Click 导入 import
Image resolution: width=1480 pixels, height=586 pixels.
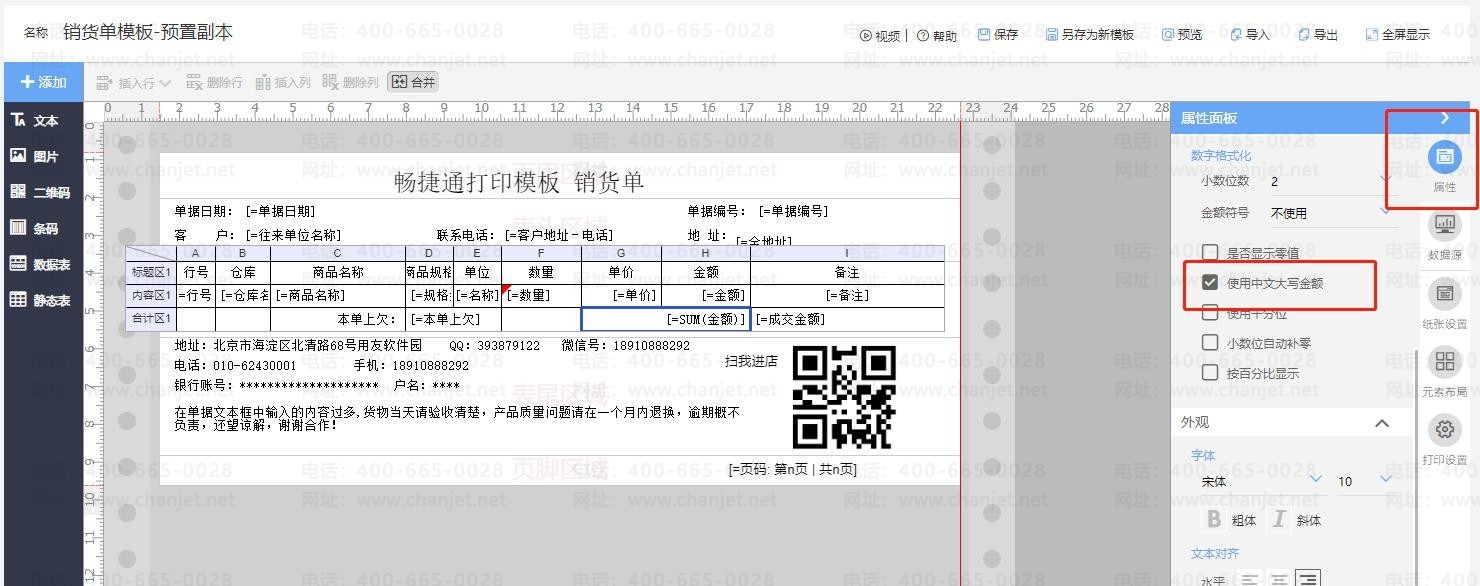coord(1250,35)
